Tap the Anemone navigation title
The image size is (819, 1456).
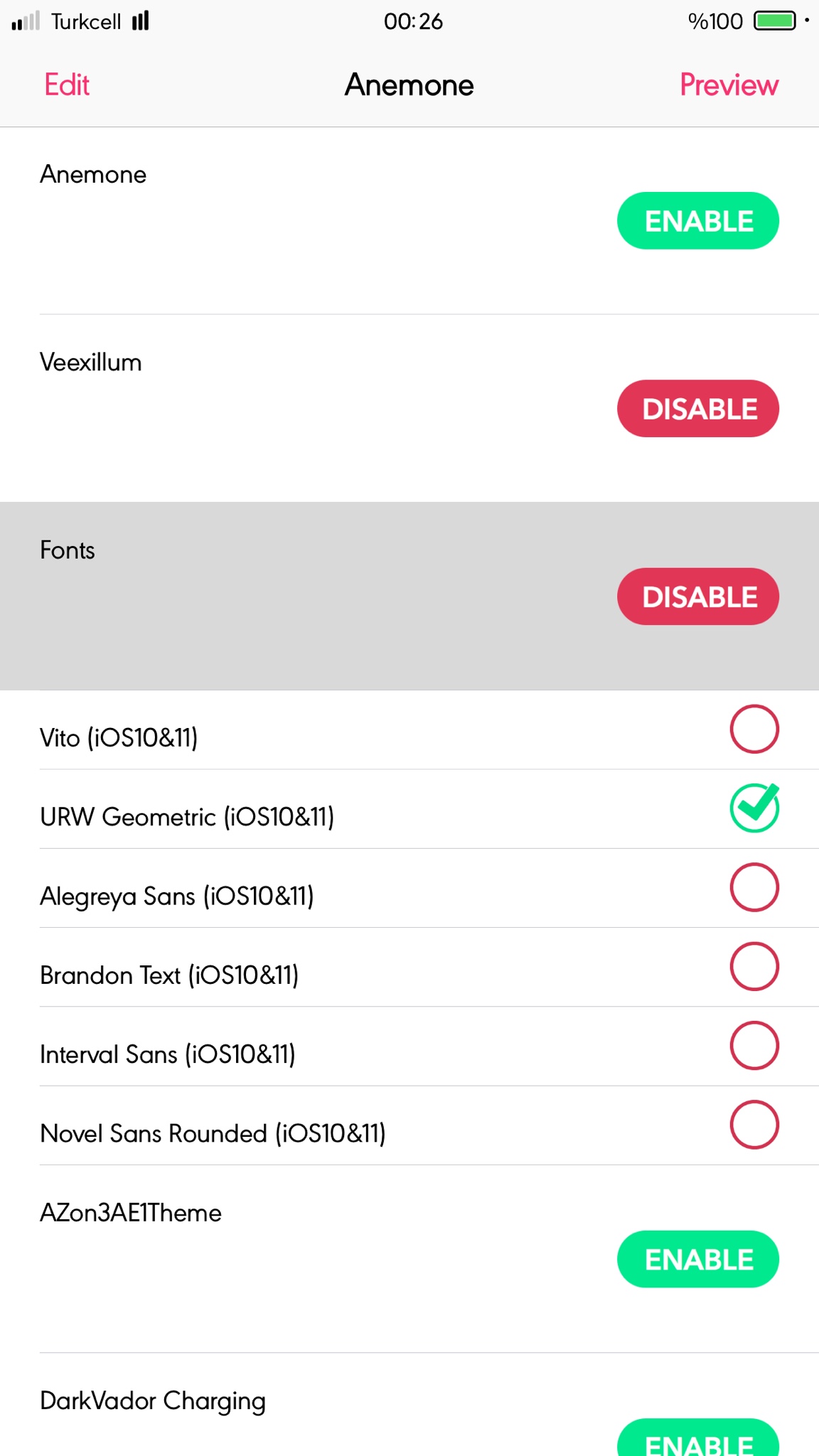click(x=409, y=85)
